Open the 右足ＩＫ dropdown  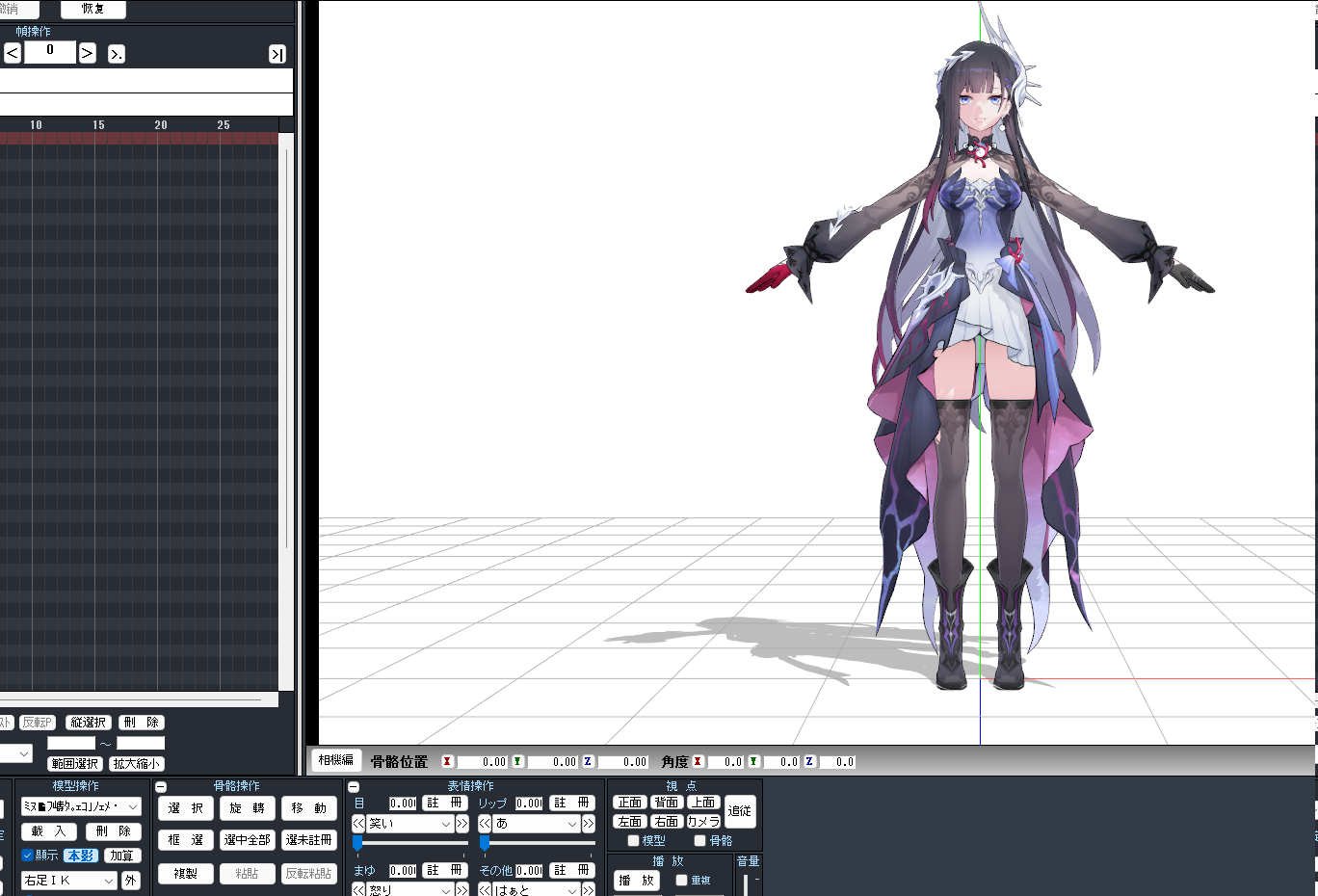click(69, 881)
